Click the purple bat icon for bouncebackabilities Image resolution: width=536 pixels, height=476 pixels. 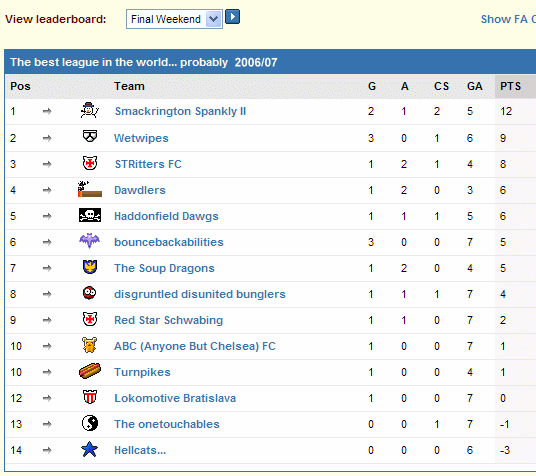point(90,241)
